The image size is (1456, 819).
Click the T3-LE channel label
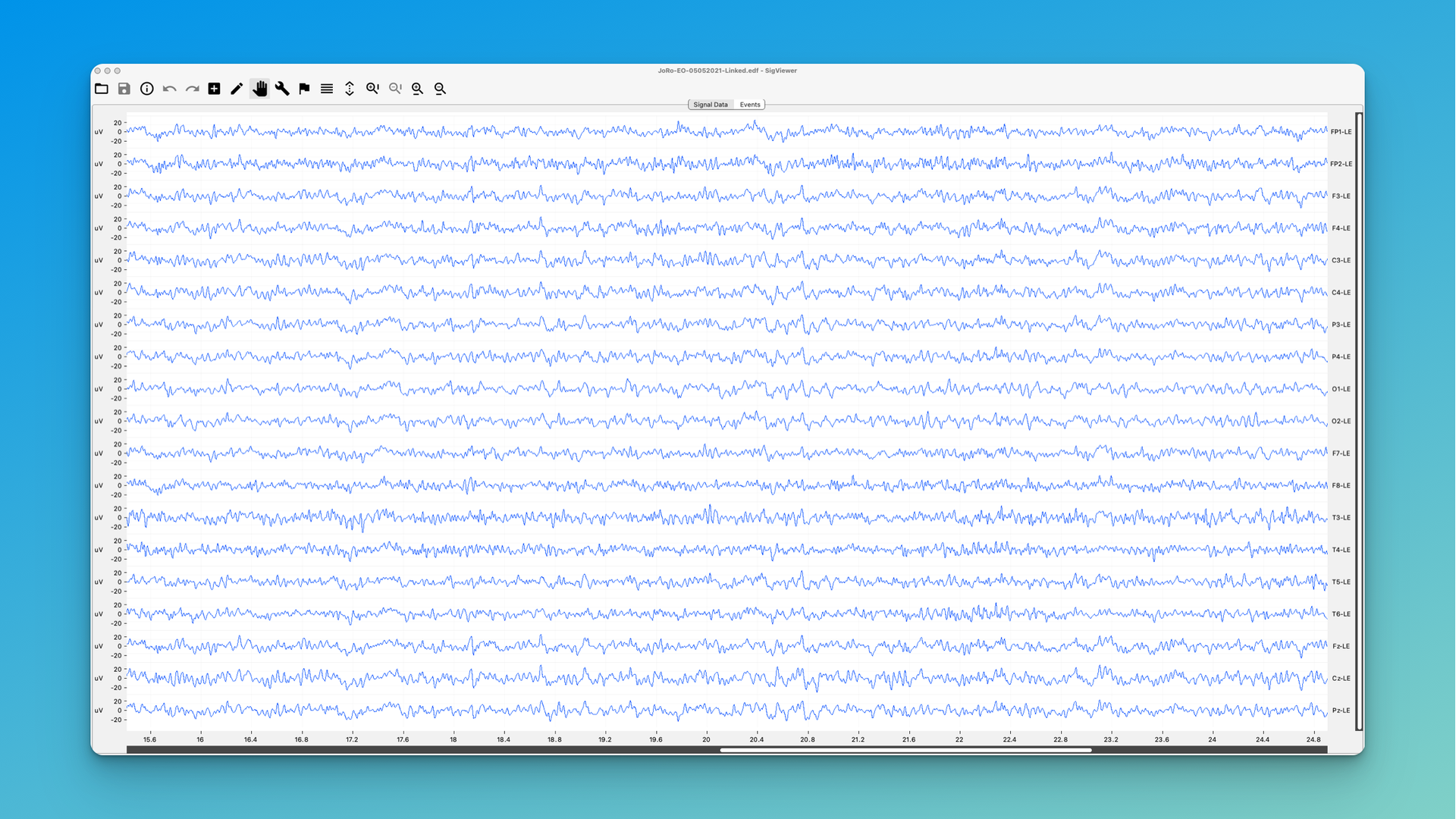click(x=1341, y=518)
